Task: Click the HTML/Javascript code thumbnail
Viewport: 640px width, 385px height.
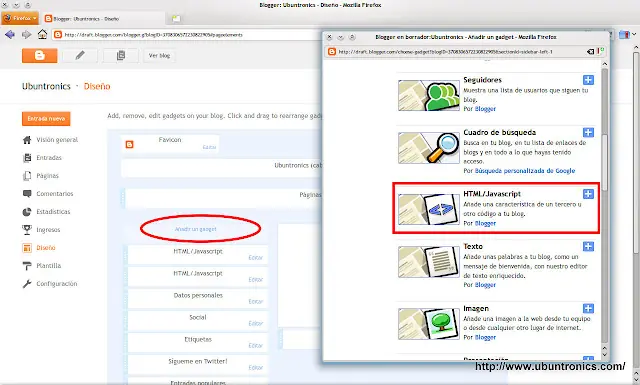Action: click(x=429, y=209)
